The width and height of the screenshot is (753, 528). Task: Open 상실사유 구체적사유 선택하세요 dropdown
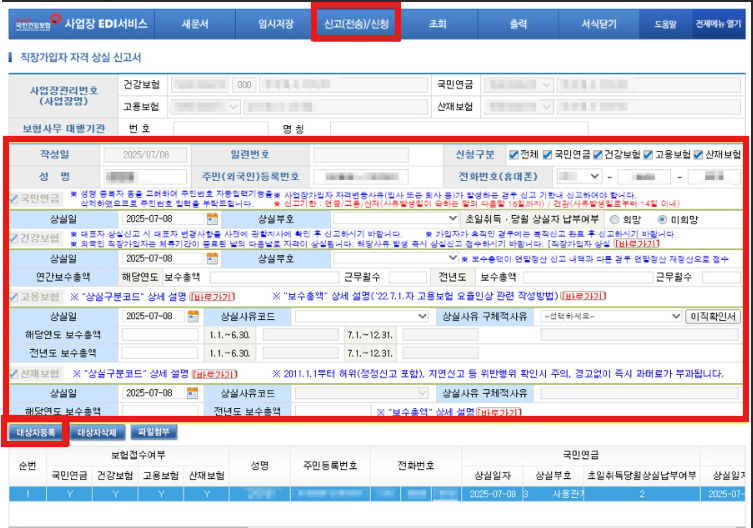tap(611, 316)
